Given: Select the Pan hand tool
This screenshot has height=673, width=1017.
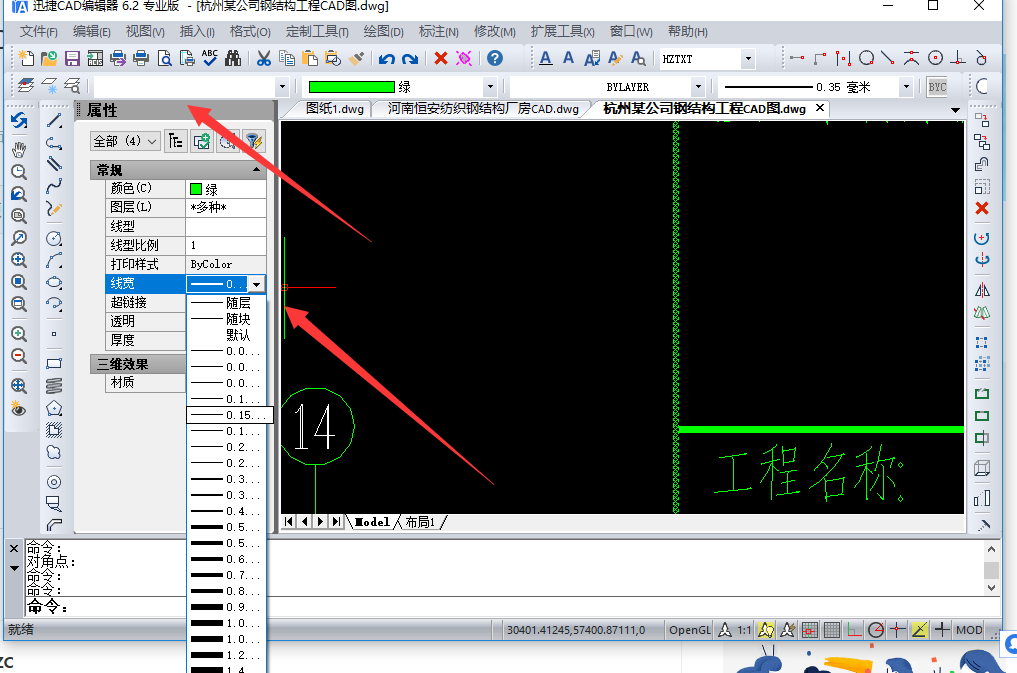Looking at the screenshot, I should pos(19,150).
